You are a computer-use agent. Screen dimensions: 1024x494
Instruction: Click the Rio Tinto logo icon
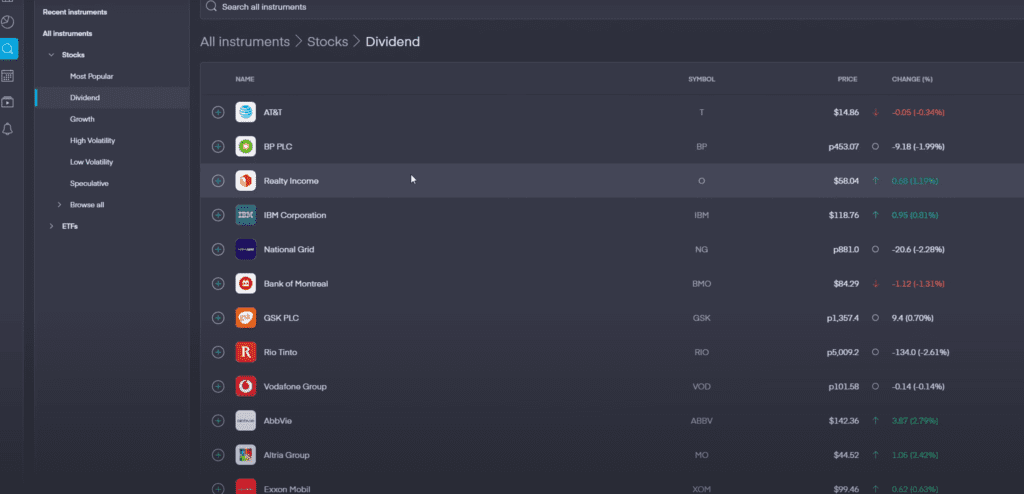point(246,352)
